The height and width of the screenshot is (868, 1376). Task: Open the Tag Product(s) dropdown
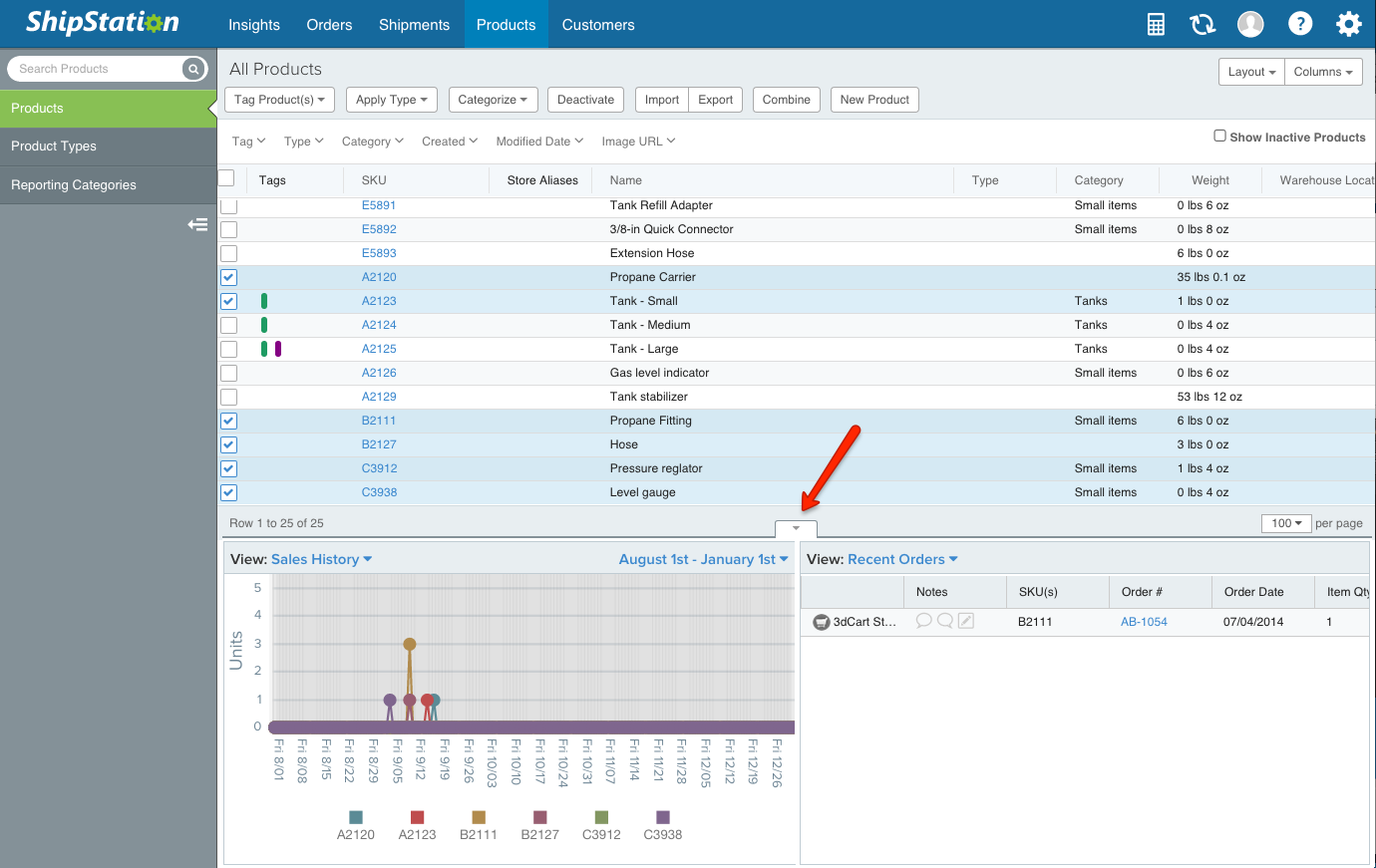point(279,100)
